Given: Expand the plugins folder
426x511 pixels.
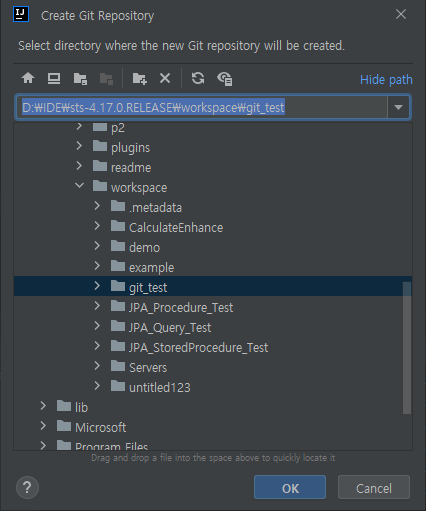Looking at the screenshot, I should pos(79,146).
